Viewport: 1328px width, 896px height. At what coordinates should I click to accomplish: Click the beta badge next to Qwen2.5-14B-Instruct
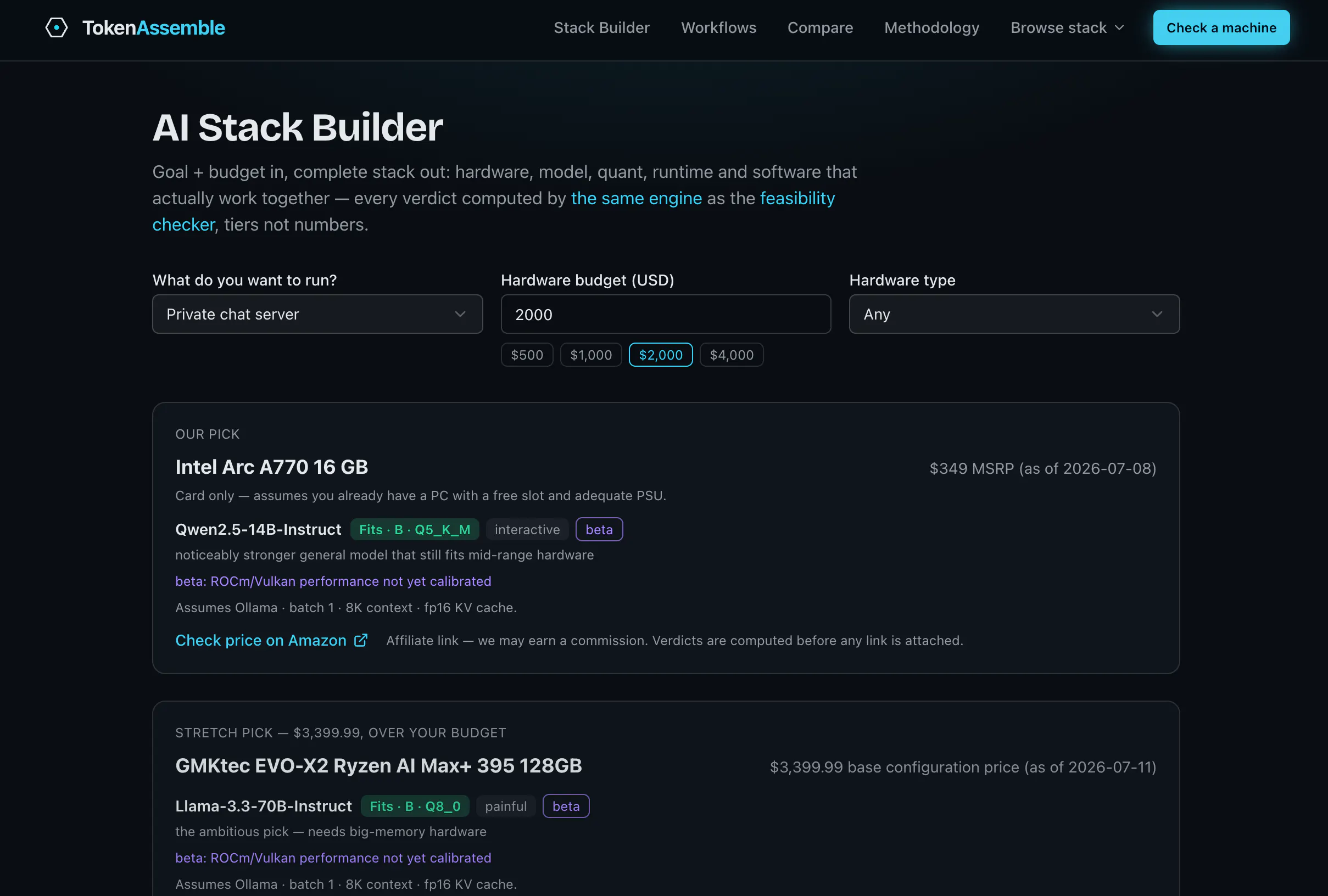point(599,529)
